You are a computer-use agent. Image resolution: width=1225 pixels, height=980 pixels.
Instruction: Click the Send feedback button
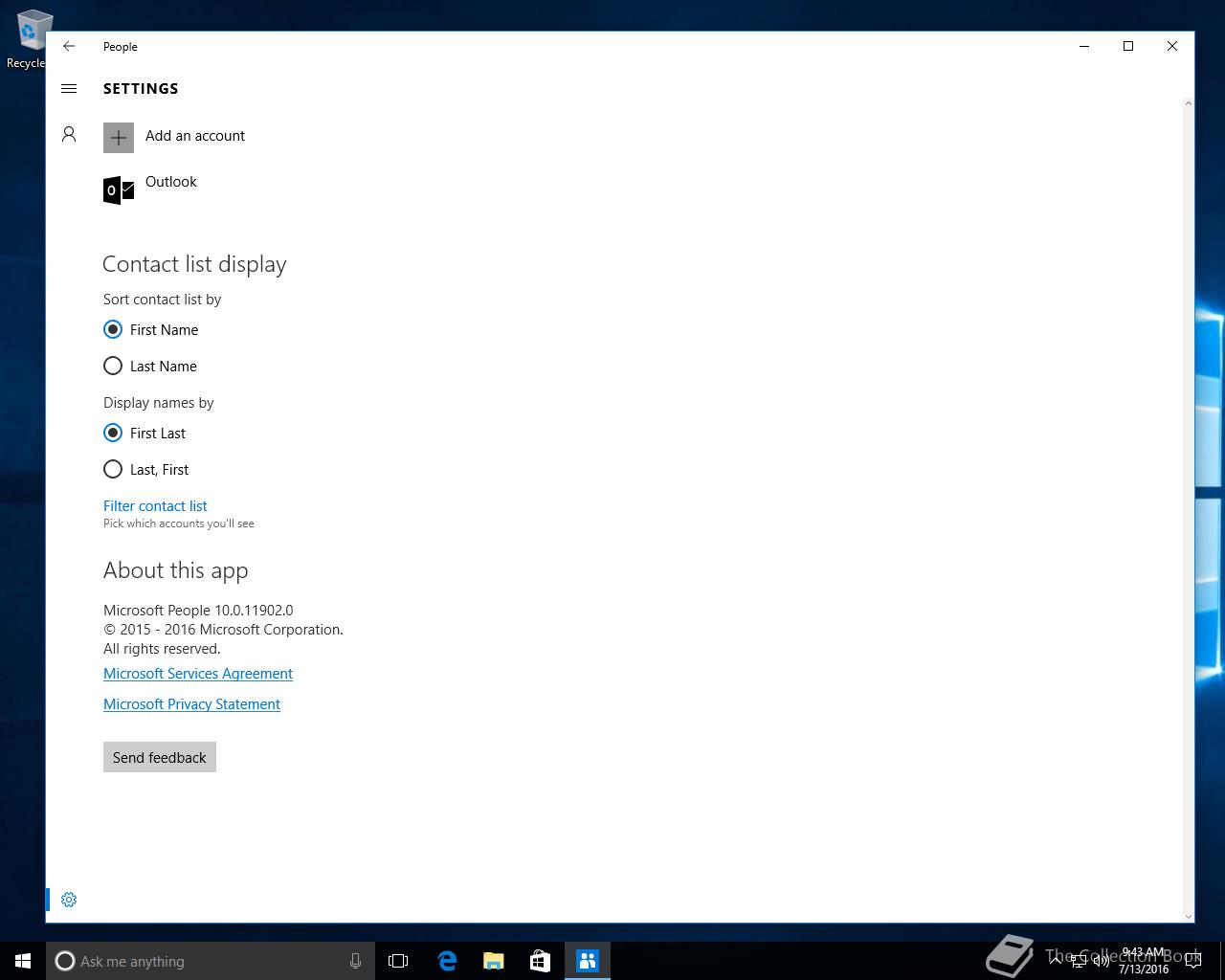[x=160, y=757]
